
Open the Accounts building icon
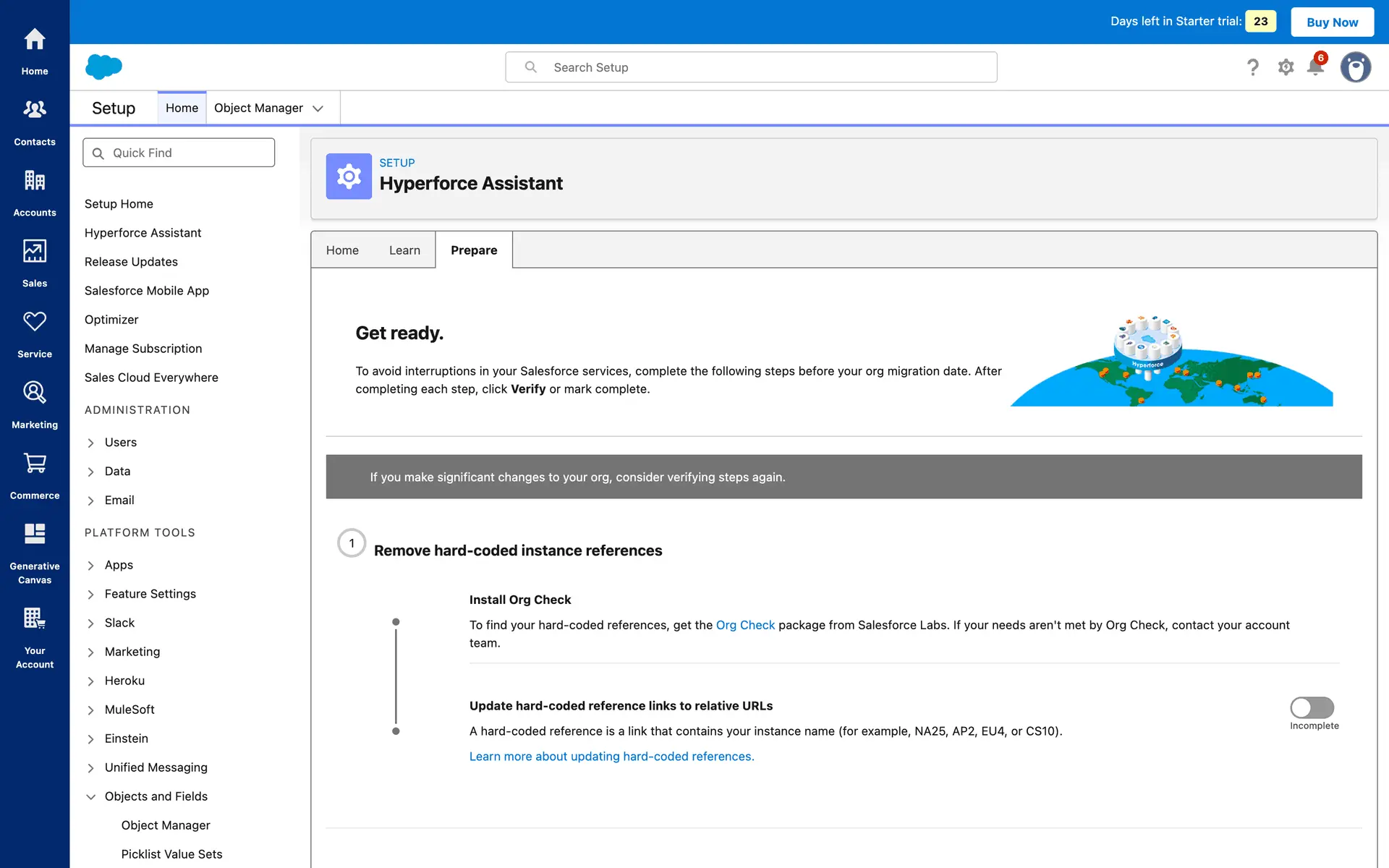coord(34,181)
